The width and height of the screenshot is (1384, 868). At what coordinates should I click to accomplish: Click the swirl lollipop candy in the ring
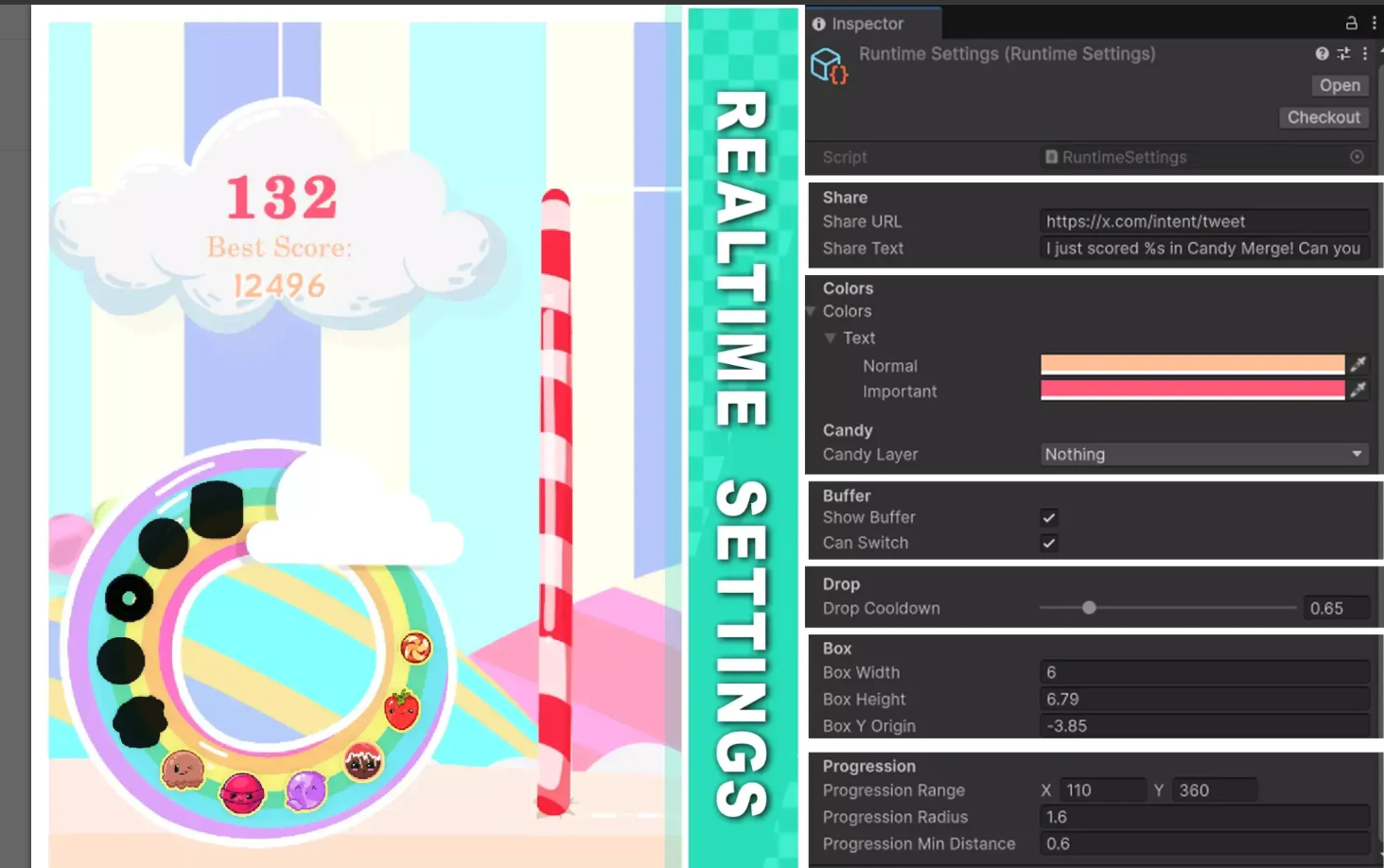415,648
